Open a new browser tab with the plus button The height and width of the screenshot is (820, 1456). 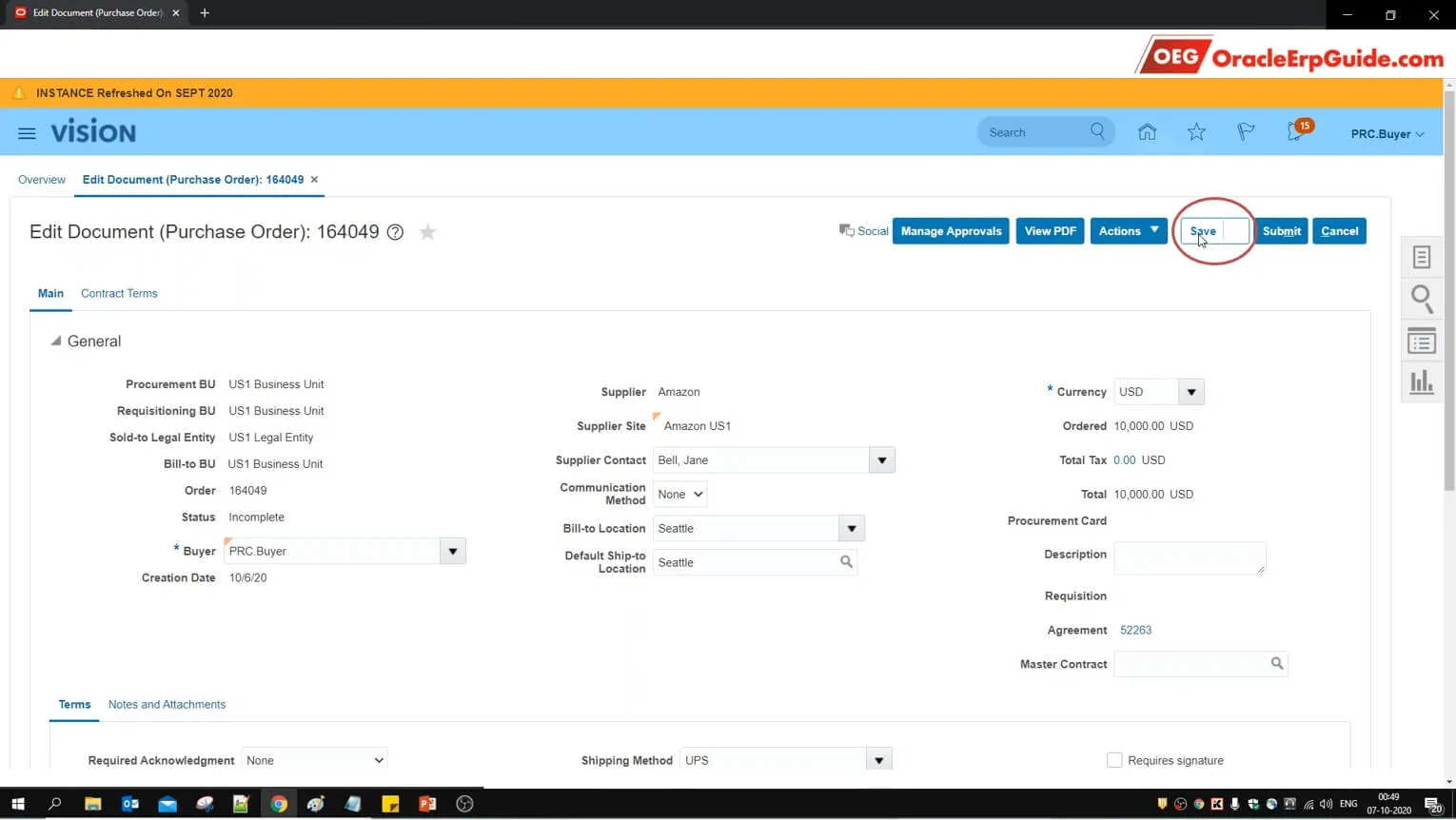(205, 13)
